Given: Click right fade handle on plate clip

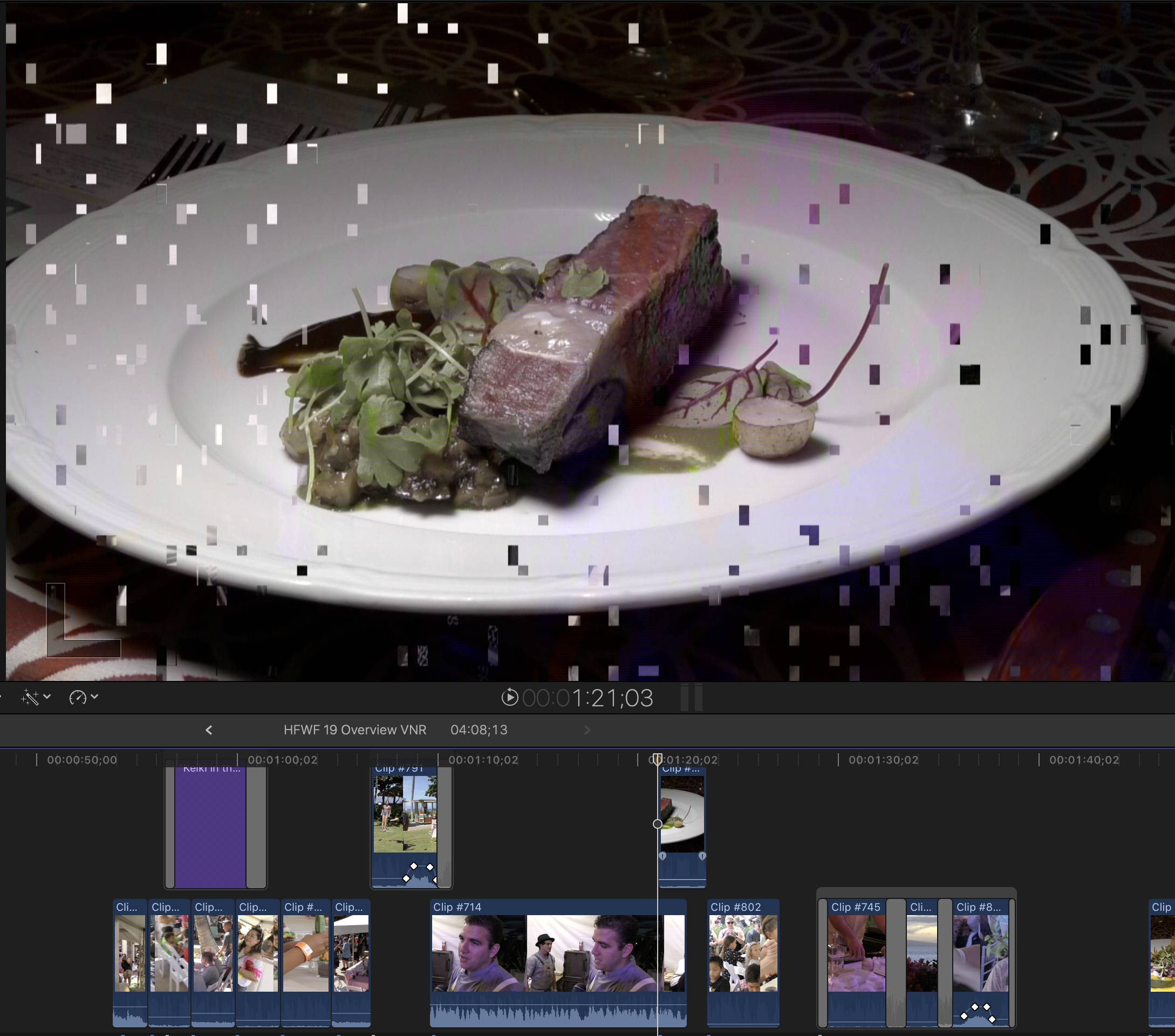Looking at the screenshot, I should pos(702,856).
